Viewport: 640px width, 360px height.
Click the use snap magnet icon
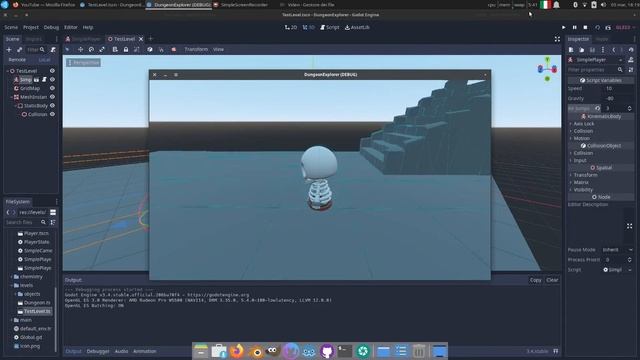pyautogui.click(x=161, y=49)
